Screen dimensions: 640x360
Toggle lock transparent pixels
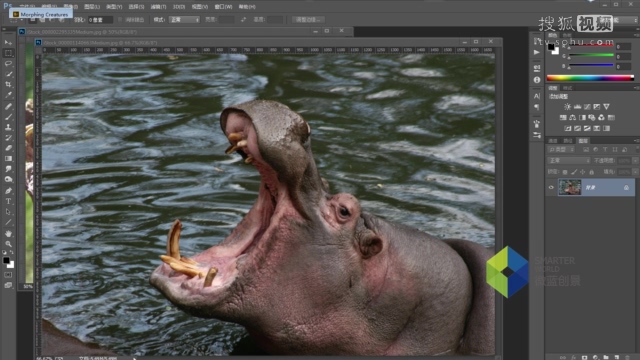click(565, 172)
